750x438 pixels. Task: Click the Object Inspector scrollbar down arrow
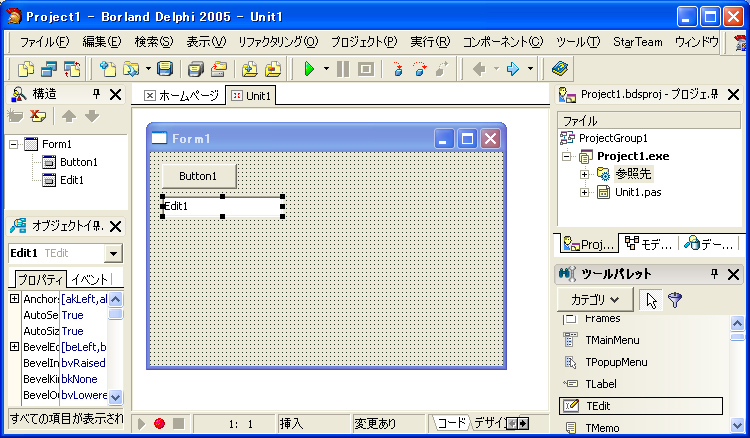(115, 397)
